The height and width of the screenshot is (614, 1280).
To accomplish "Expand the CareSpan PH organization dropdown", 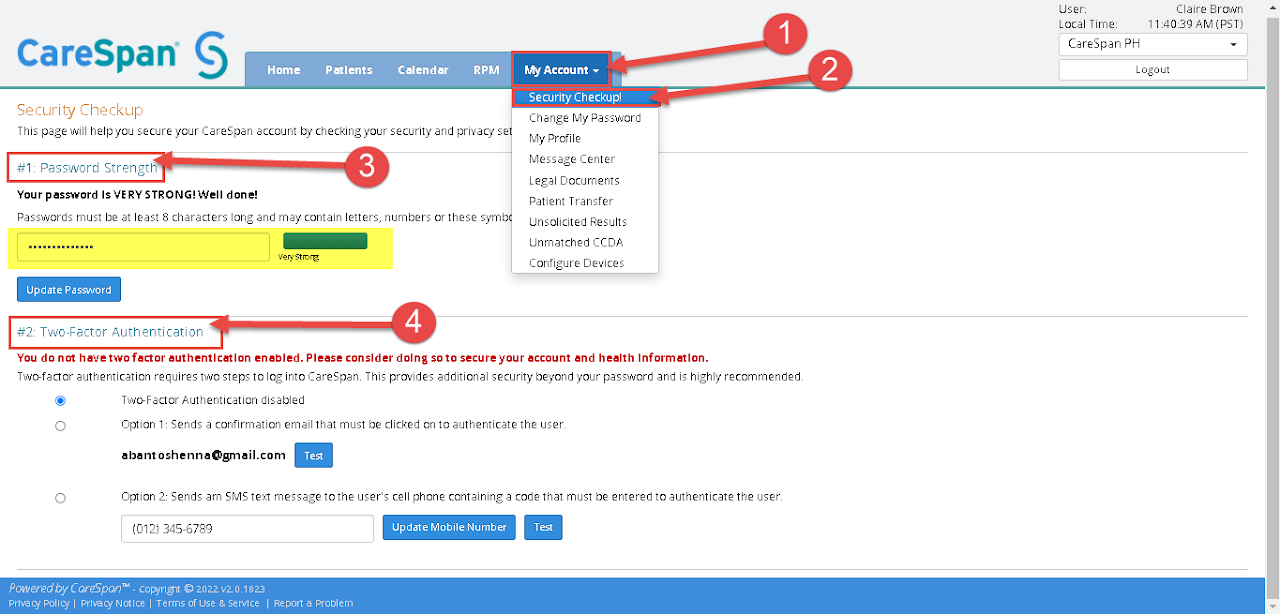I will click(x=1153, y=44).
